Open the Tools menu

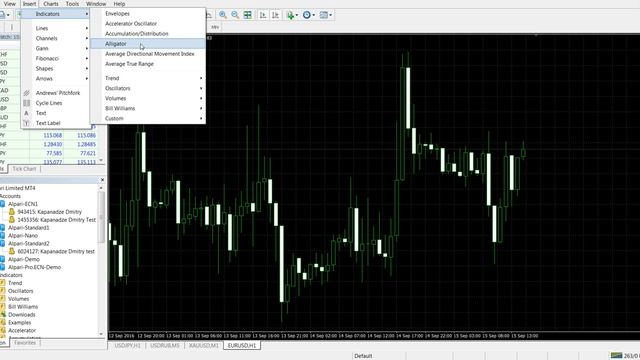tap(72, 4)
